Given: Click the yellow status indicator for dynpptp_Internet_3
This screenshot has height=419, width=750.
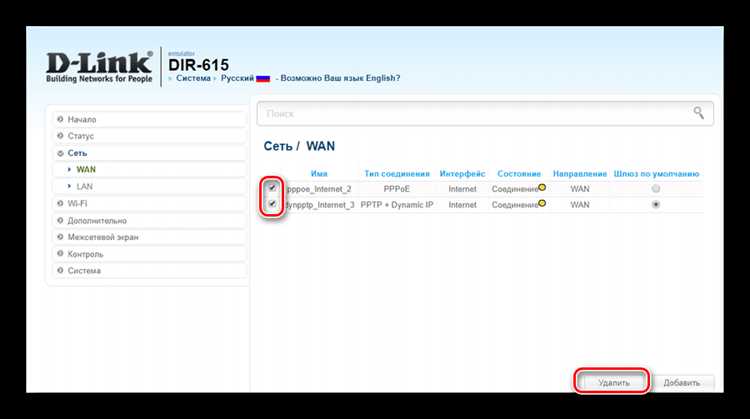Looking at the screenshot, I should (x=542, y=203).
